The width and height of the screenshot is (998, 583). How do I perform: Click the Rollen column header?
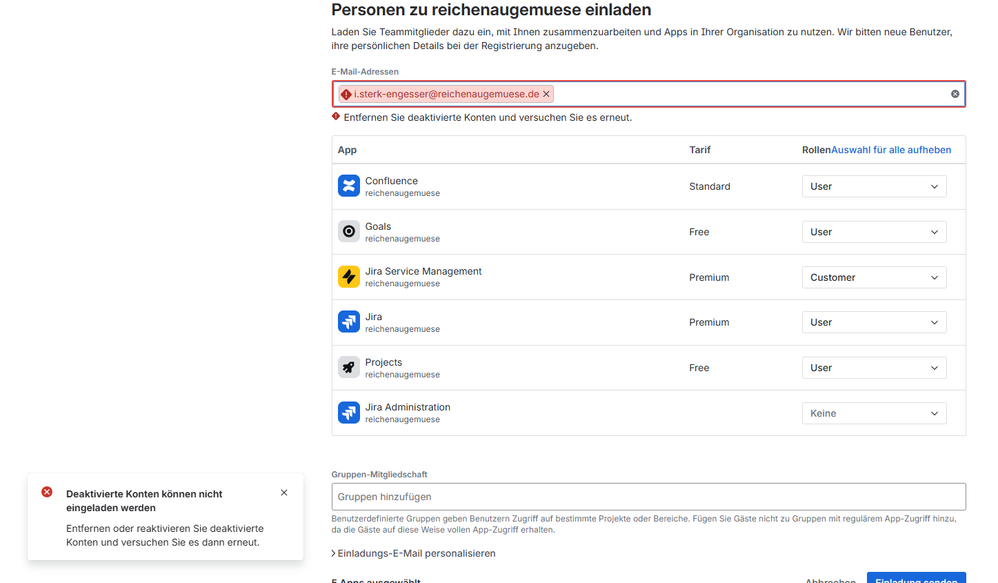(817, 150)
